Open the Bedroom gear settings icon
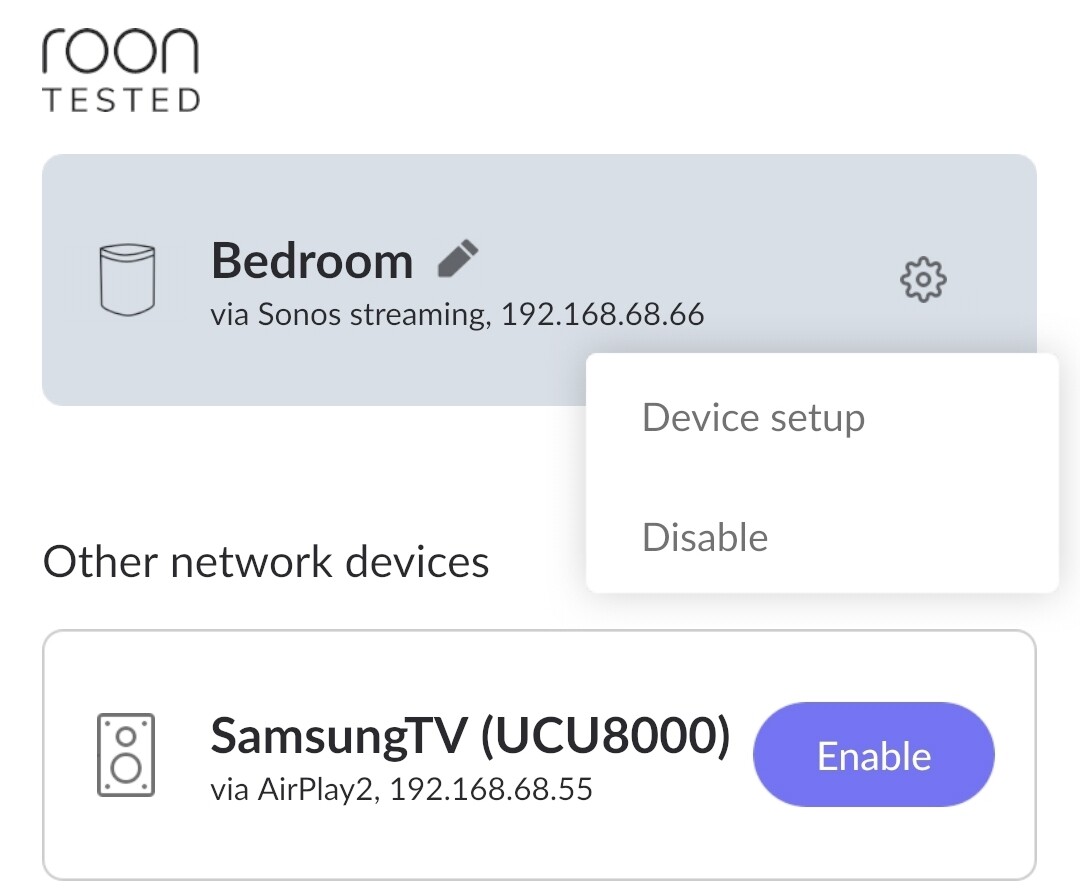The width and height of the screenshot is (1080, 888). click(923, 280)
